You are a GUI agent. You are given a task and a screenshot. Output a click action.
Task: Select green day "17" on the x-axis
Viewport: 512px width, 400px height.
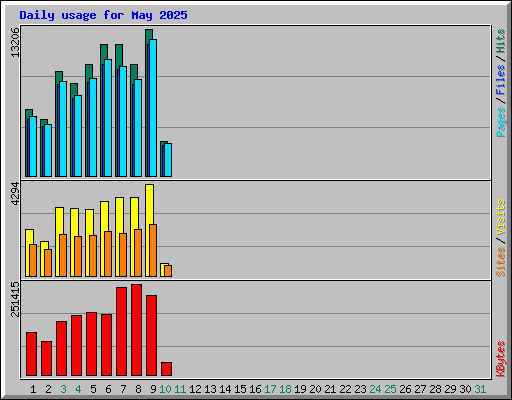[x=270, y=389]
